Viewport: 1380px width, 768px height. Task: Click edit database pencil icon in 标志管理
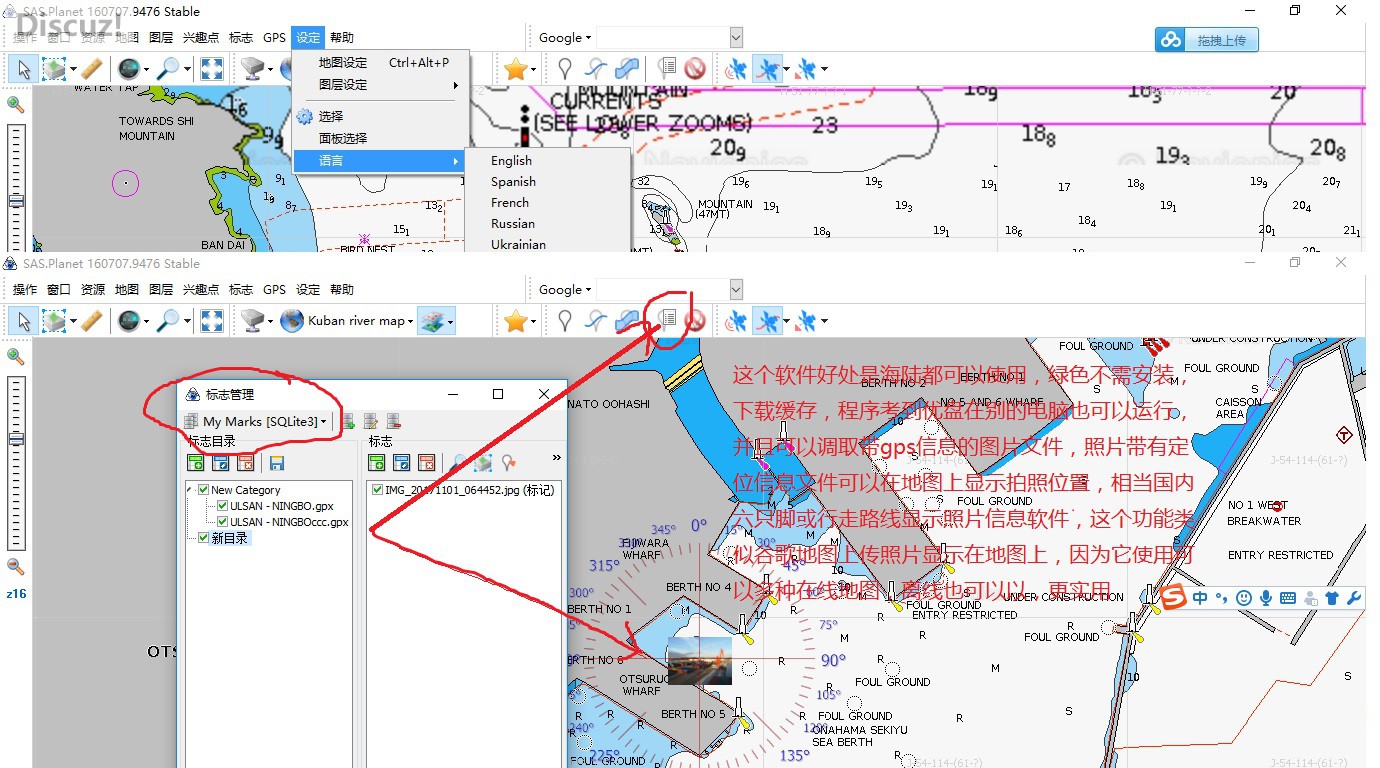tap(371, 422)
